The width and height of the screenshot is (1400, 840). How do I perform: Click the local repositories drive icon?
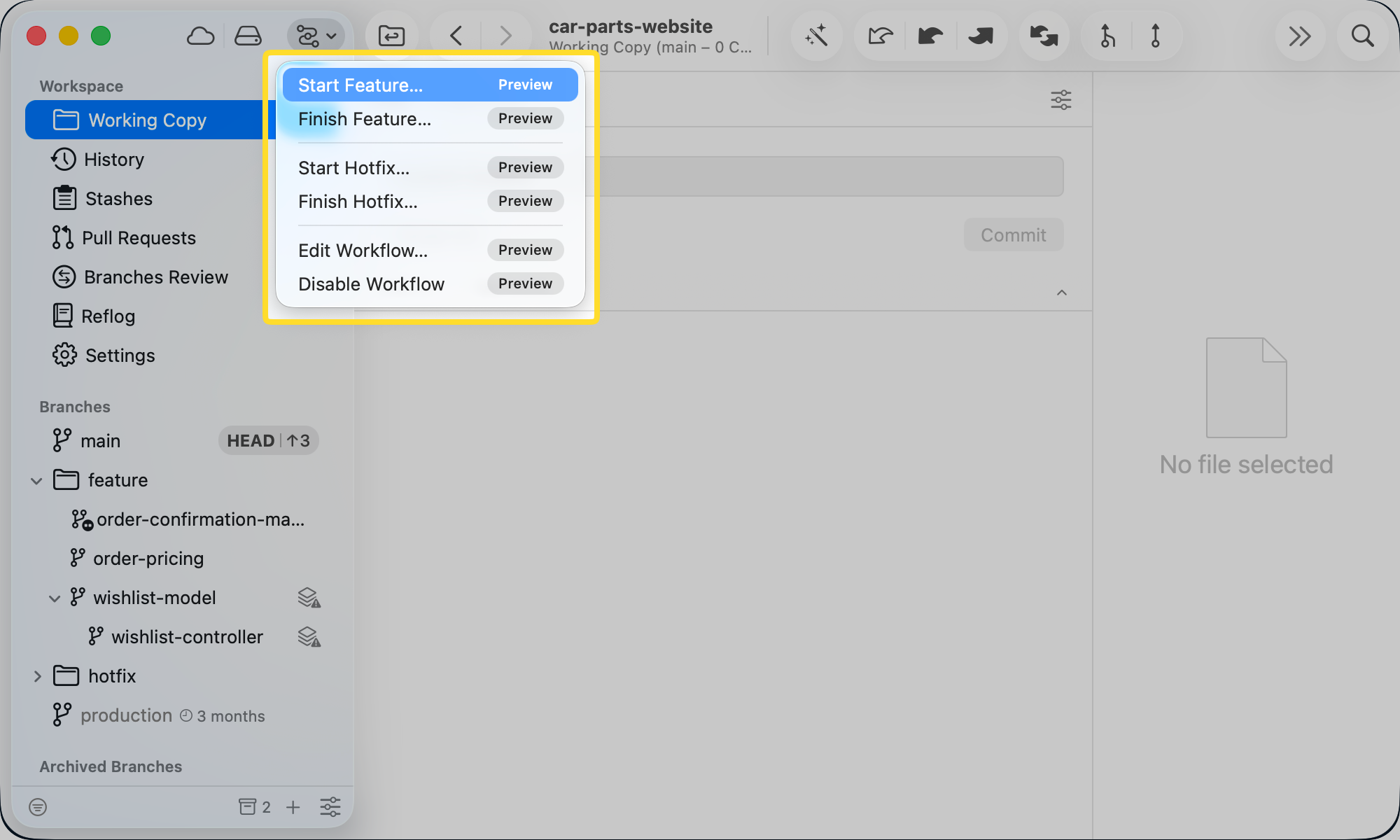(x=248, y=36)
